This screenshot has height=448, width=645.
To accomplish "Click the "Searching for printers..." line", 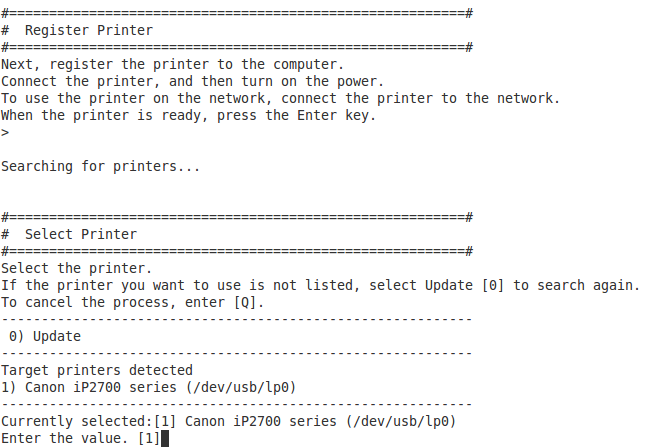I will point(100,167).
